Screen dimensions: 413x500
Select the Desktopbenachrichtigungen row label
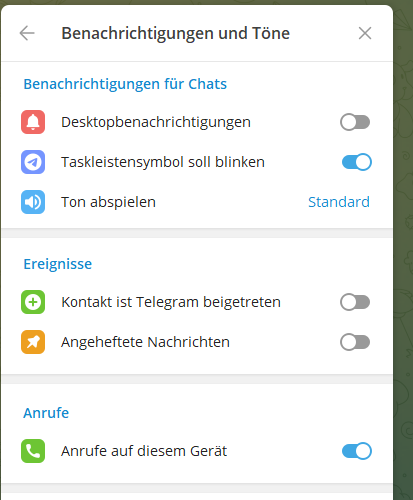[156, 122]
